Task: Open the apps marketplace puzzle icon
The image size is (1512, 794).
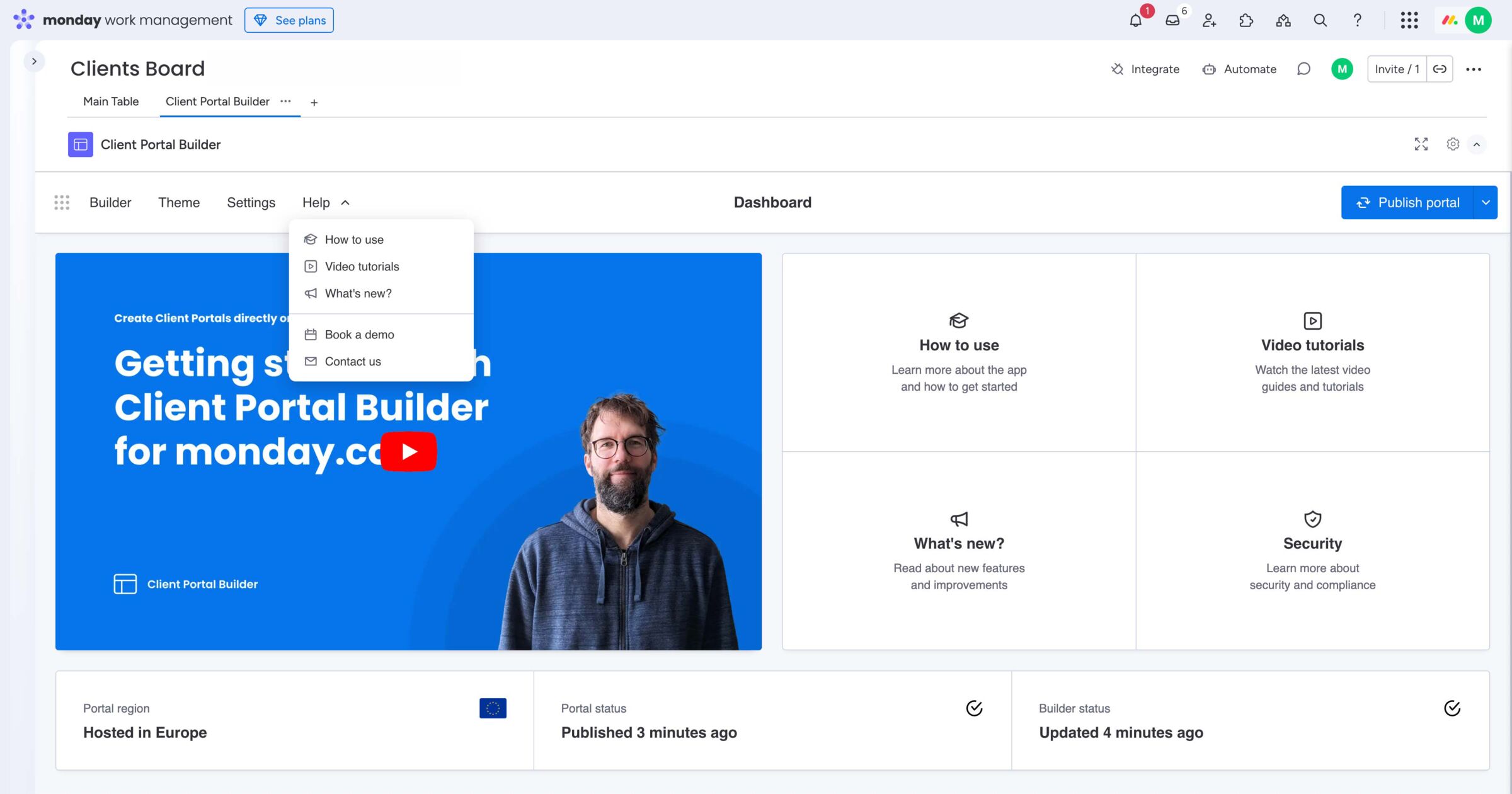Action: point(1246,20)
